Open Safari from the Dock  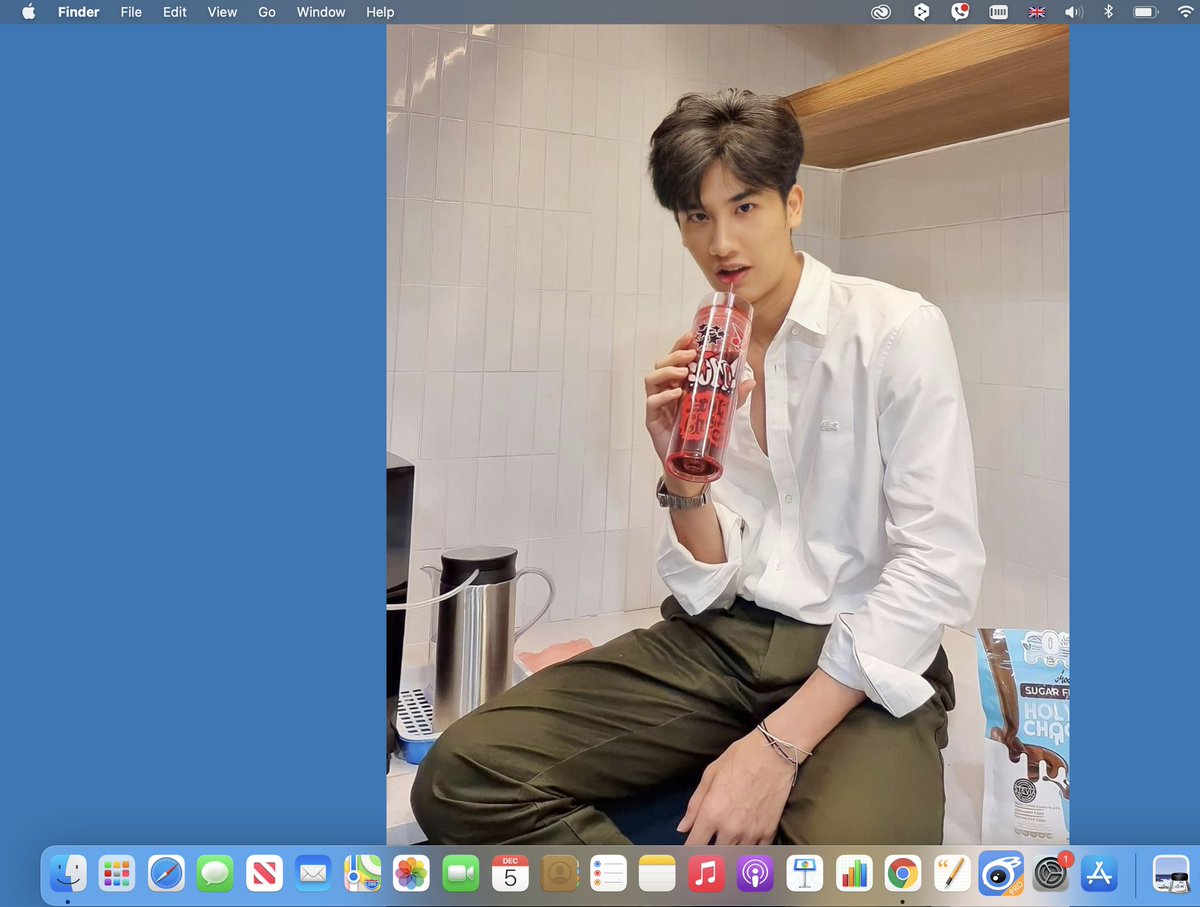pyautogui.click(x=166, y=873)
